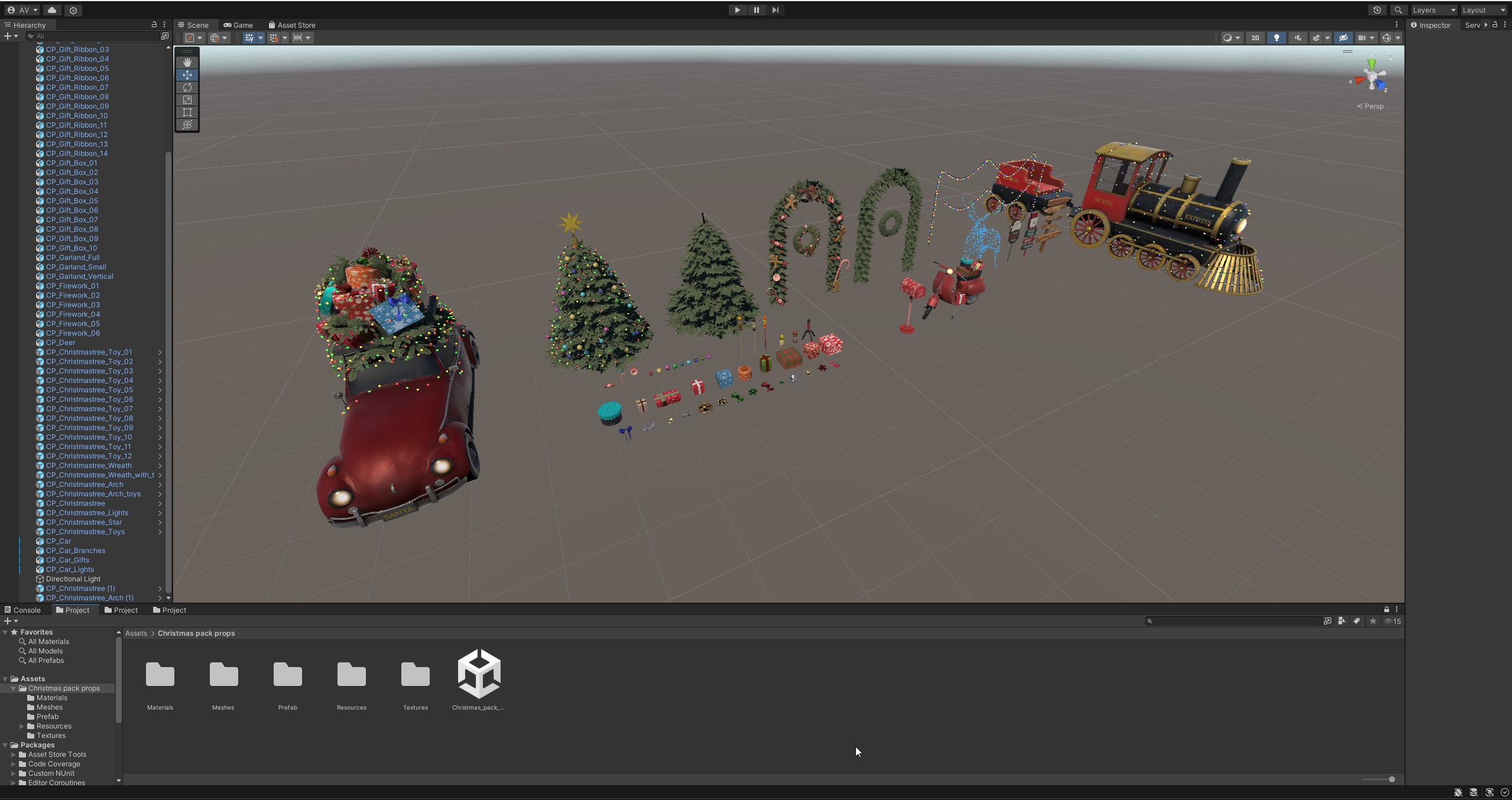Open the Serv (Services) tab
This screenshot has height=800, width=1512.
pos(1472,25)
